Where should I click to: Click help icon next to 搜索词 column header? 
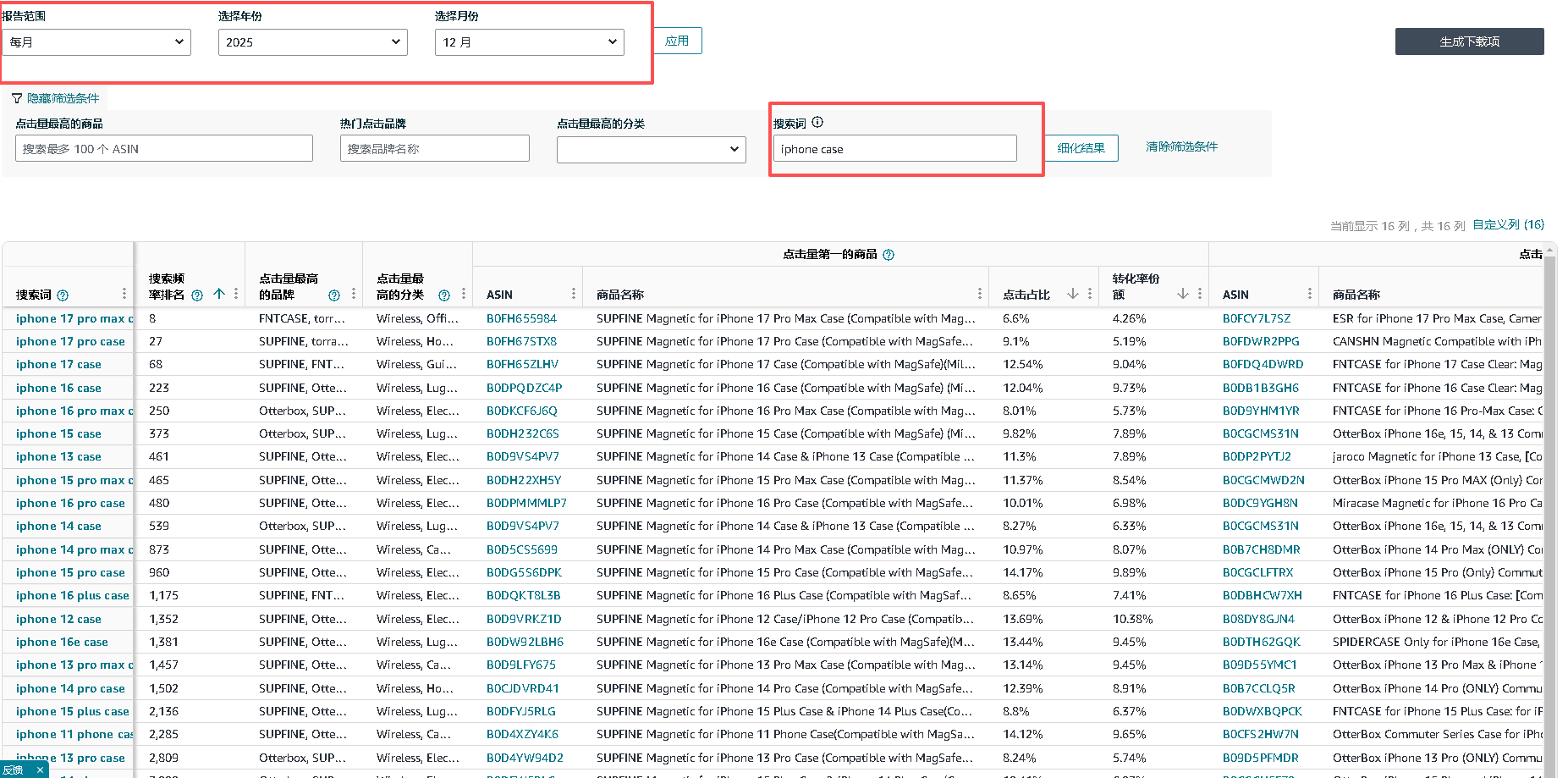pyautogui.click(x=63, y=295)
